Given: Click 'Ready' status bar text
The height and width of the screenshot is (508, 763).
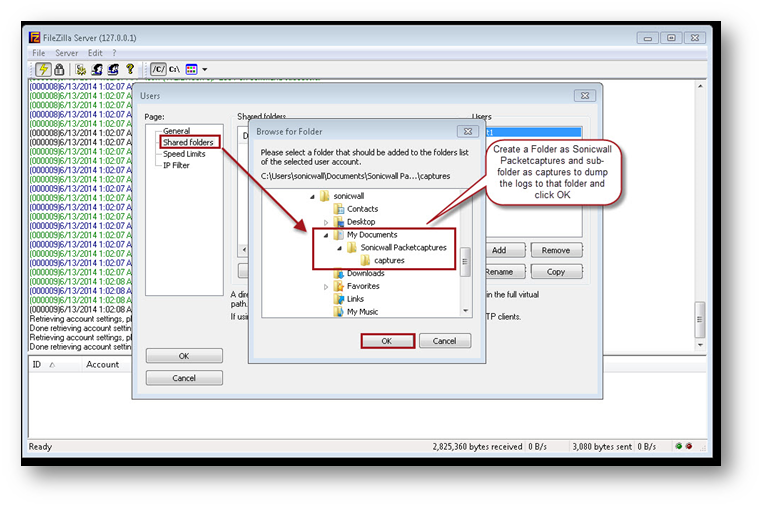Looking at the screenshot, I should pos(40,447).
